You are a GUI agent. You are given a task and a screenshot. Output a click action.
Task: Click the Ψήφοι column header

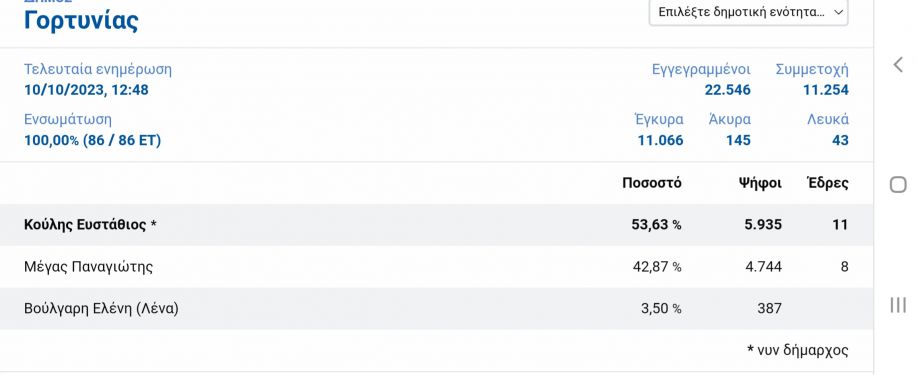[x=760, y=183]
